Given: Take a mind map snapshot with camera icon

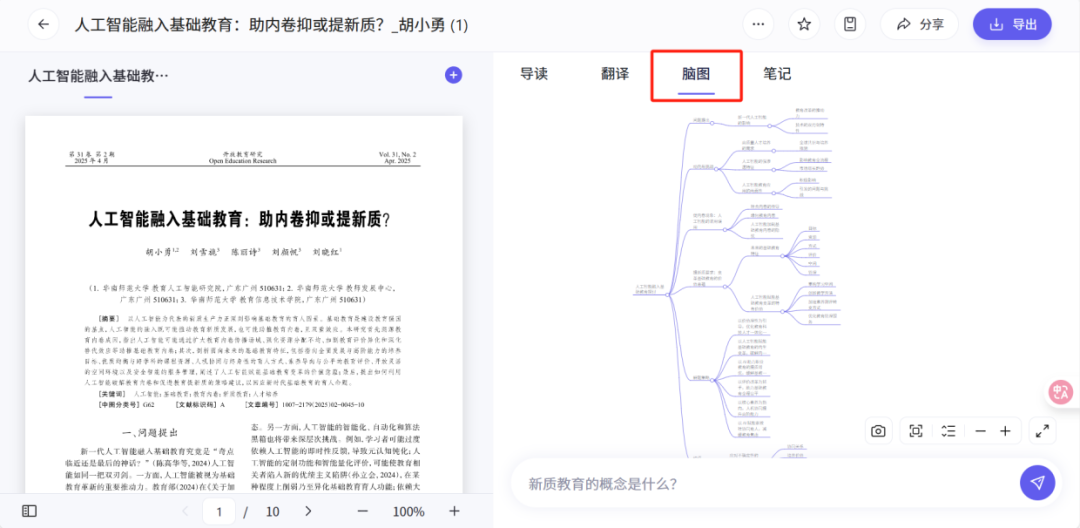Looking at the screenshot, I should (878, 431).
